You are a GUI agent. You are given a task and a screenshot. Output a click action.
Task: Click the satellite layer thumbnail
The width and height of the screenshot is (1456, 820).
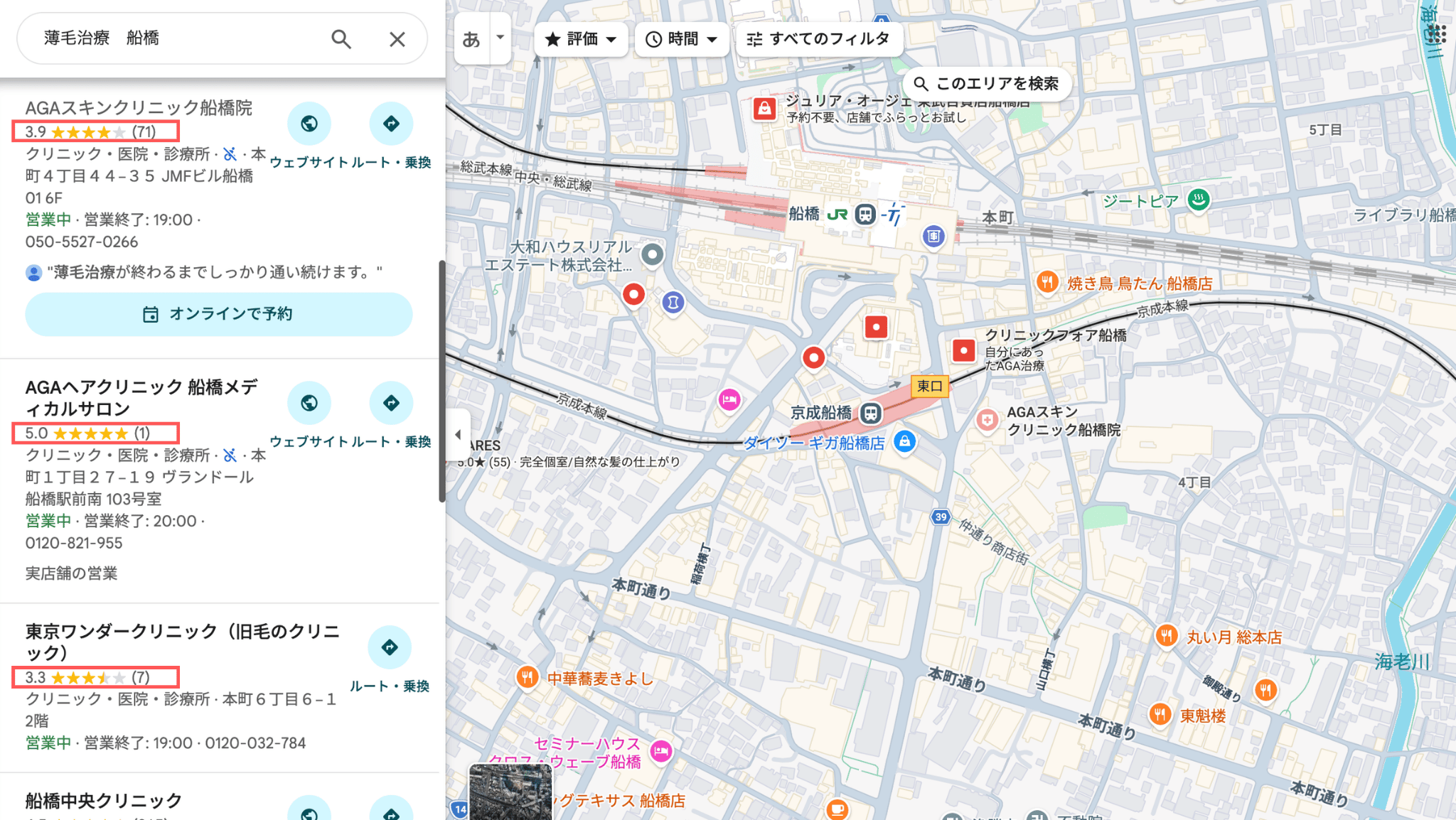point(510,792)
